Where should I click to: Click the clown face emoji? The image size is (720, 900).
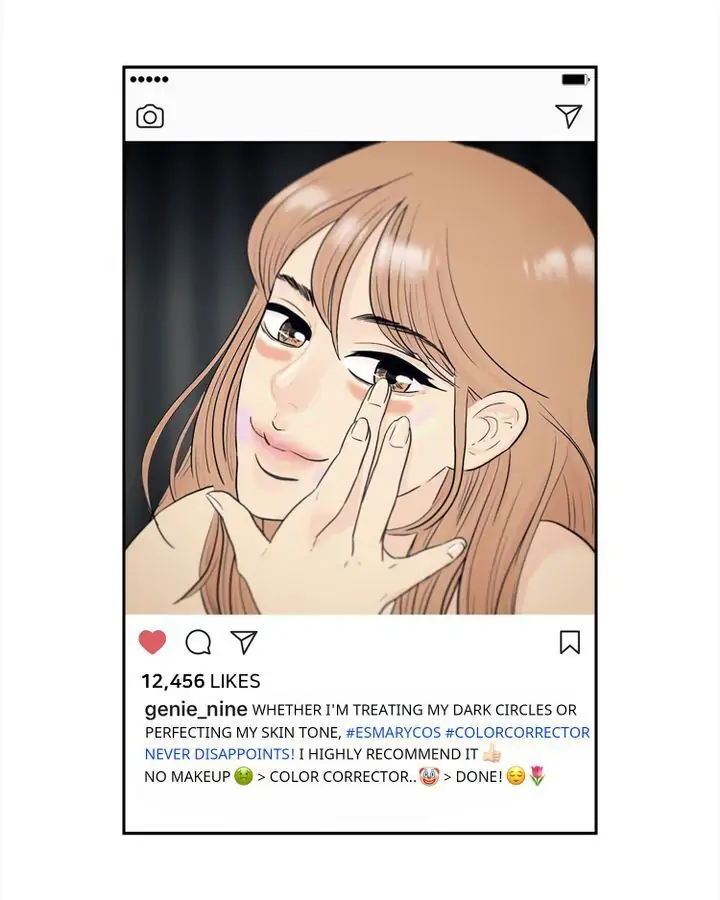pyautogui.click(x=429, y=777)
